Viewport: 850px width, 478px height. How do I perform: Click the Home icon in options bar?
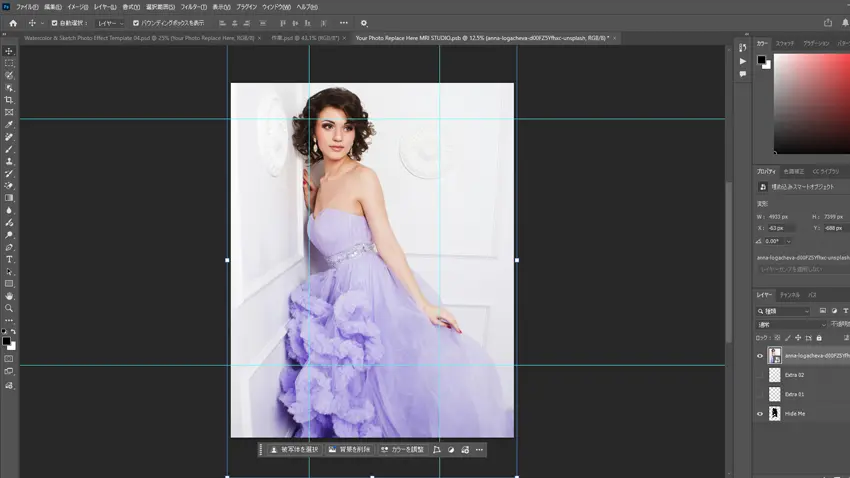13,23
